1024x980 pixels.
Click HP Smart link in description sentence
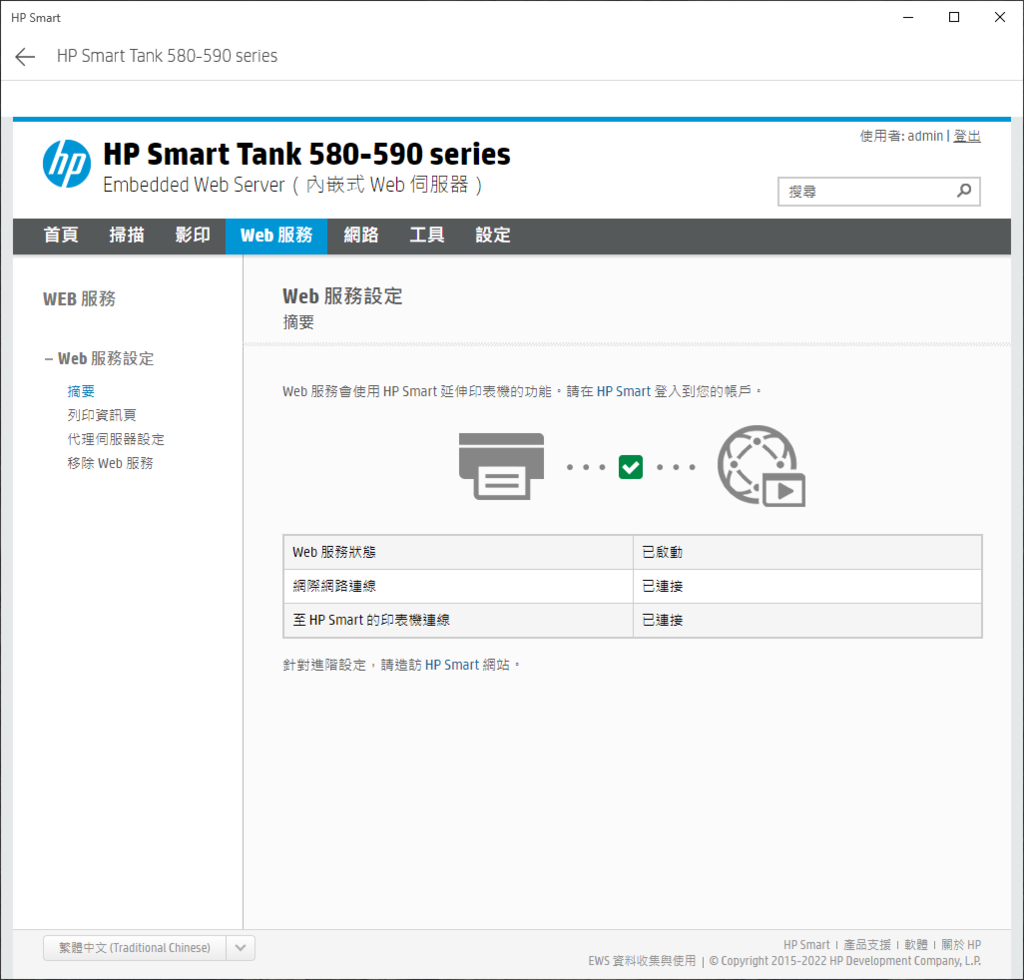pyautogui.click(x=624, y=391)
